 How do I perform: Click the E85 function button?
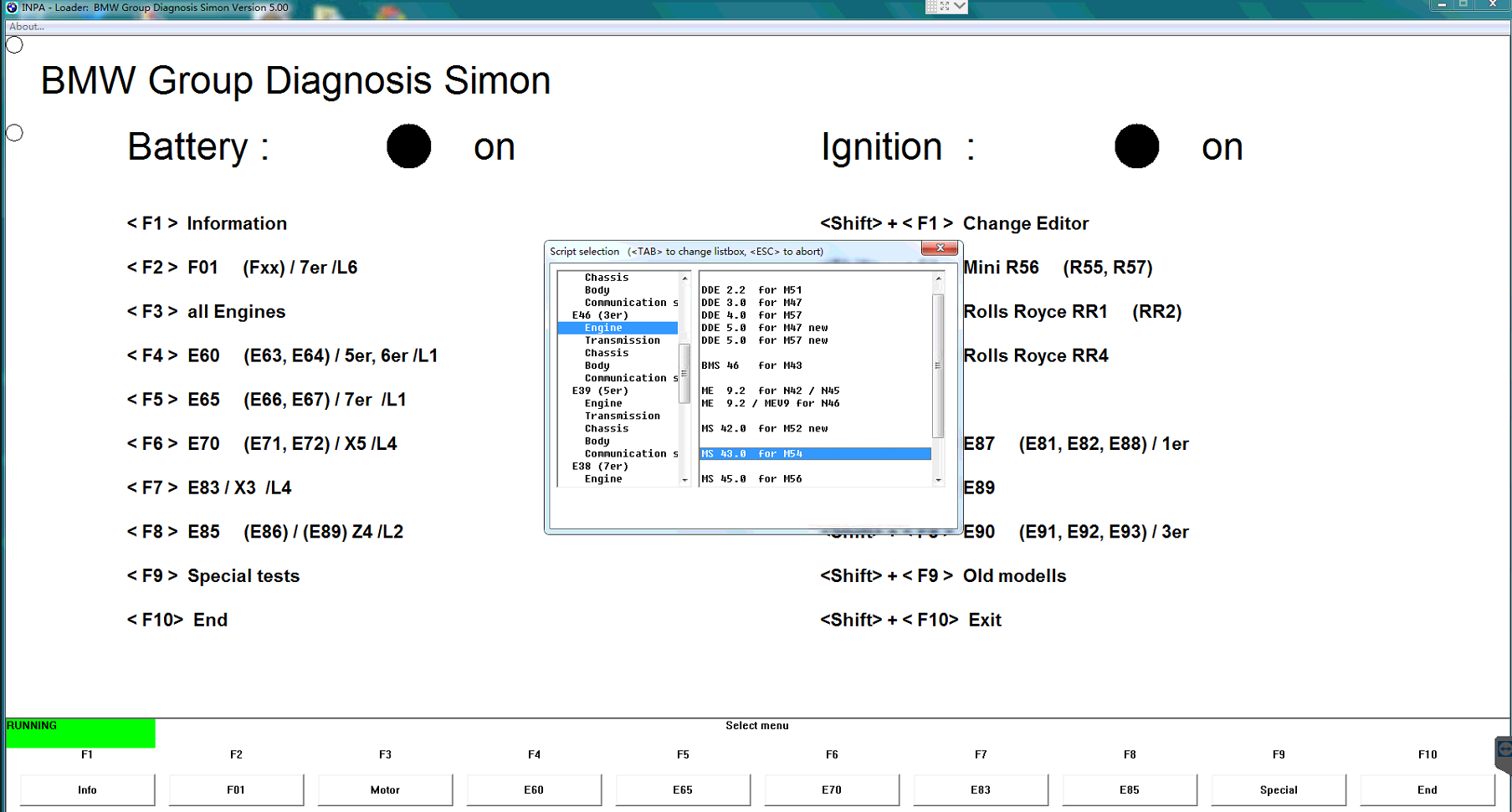click(x=1130, y=789)
